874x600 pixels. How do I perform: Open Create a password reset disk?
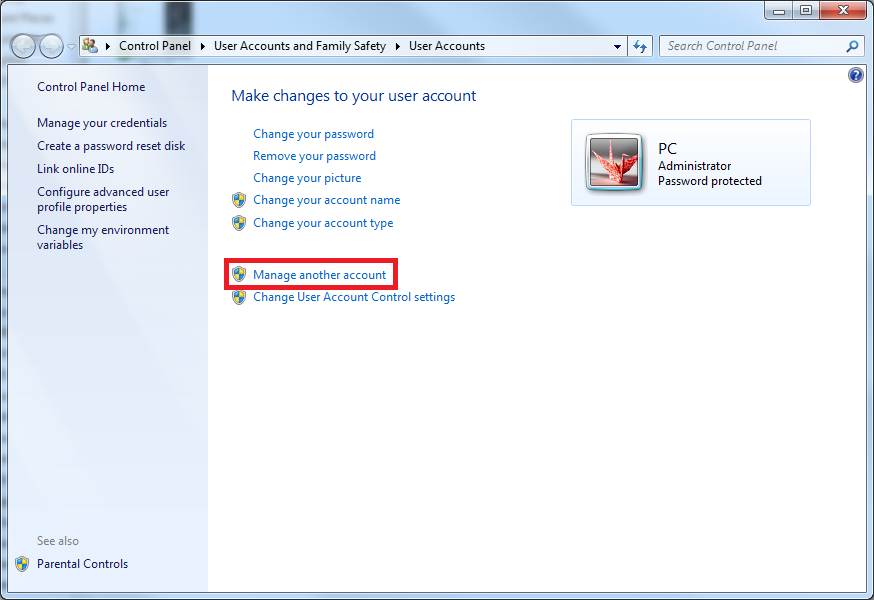111,145
